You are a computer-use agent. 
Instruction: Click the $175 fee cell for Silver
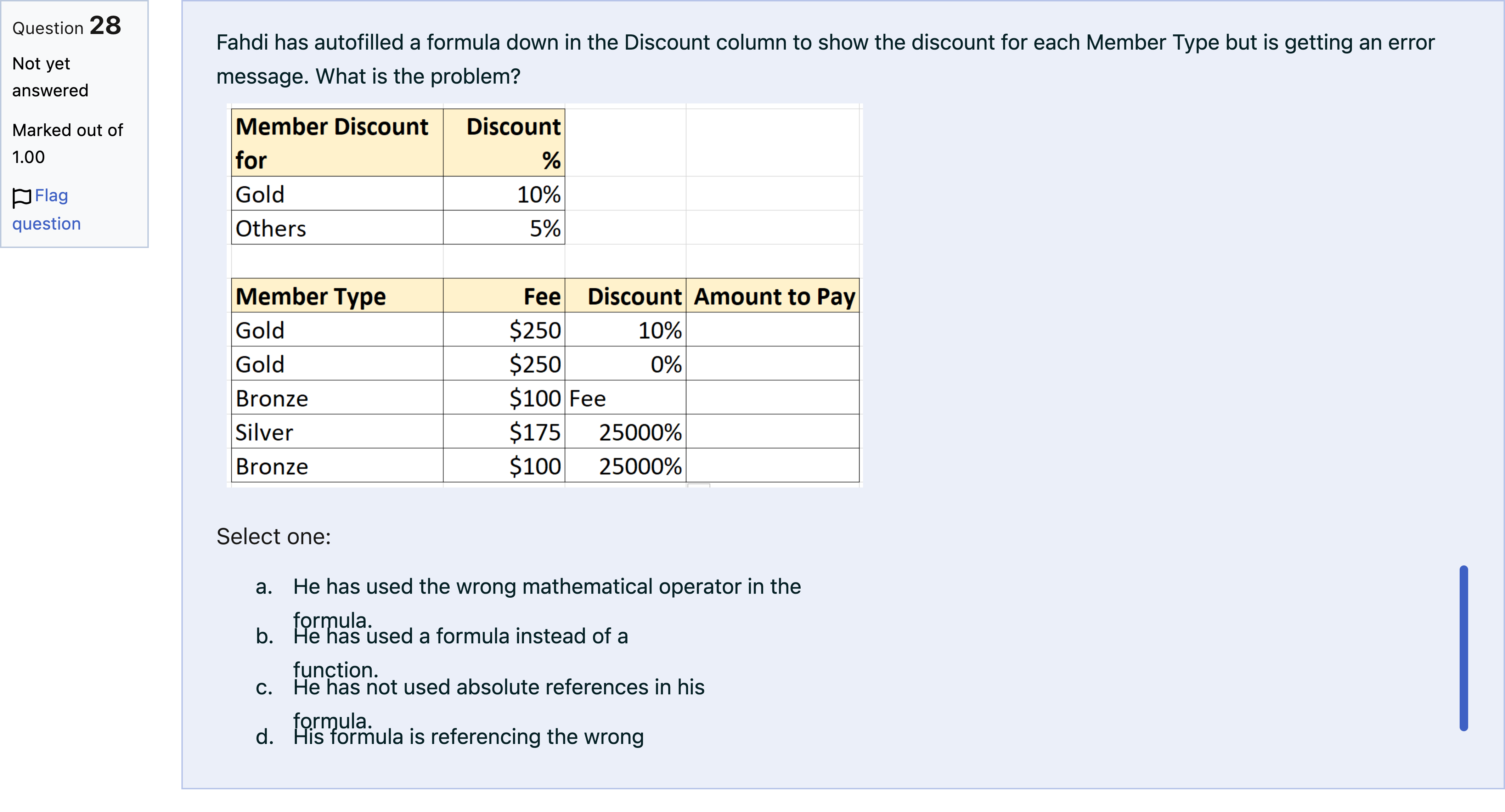[x=503, y=432]
